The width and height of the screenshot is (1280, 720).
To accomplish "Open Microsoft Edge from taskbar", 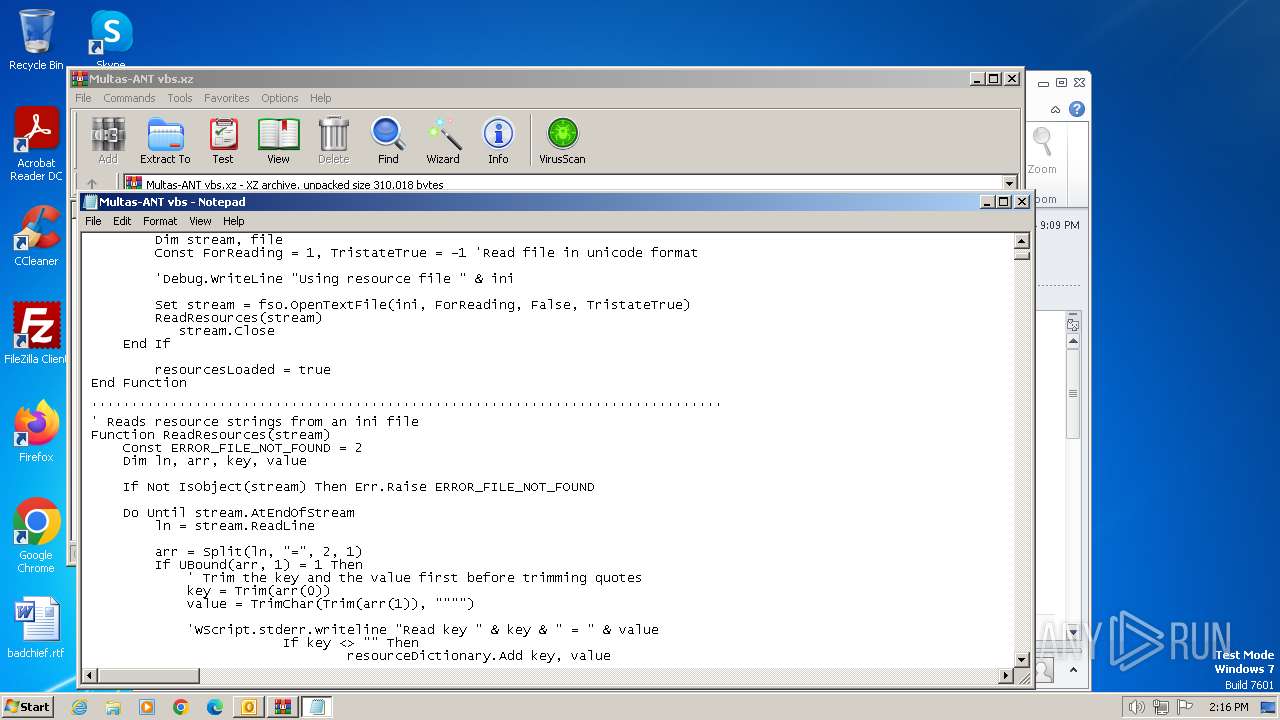I will pyautogui.click(x=215, y=707).
